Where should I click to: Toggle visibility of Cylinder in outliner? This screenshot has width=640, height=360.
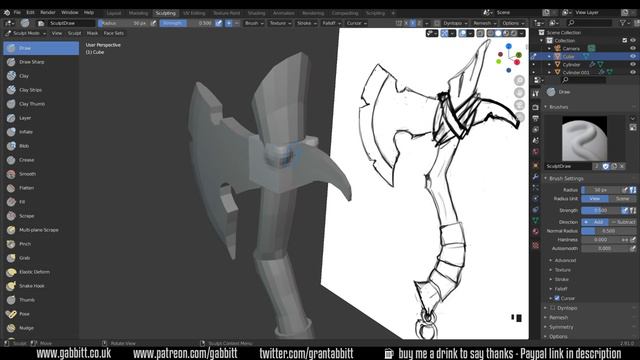tap(633, 64)
